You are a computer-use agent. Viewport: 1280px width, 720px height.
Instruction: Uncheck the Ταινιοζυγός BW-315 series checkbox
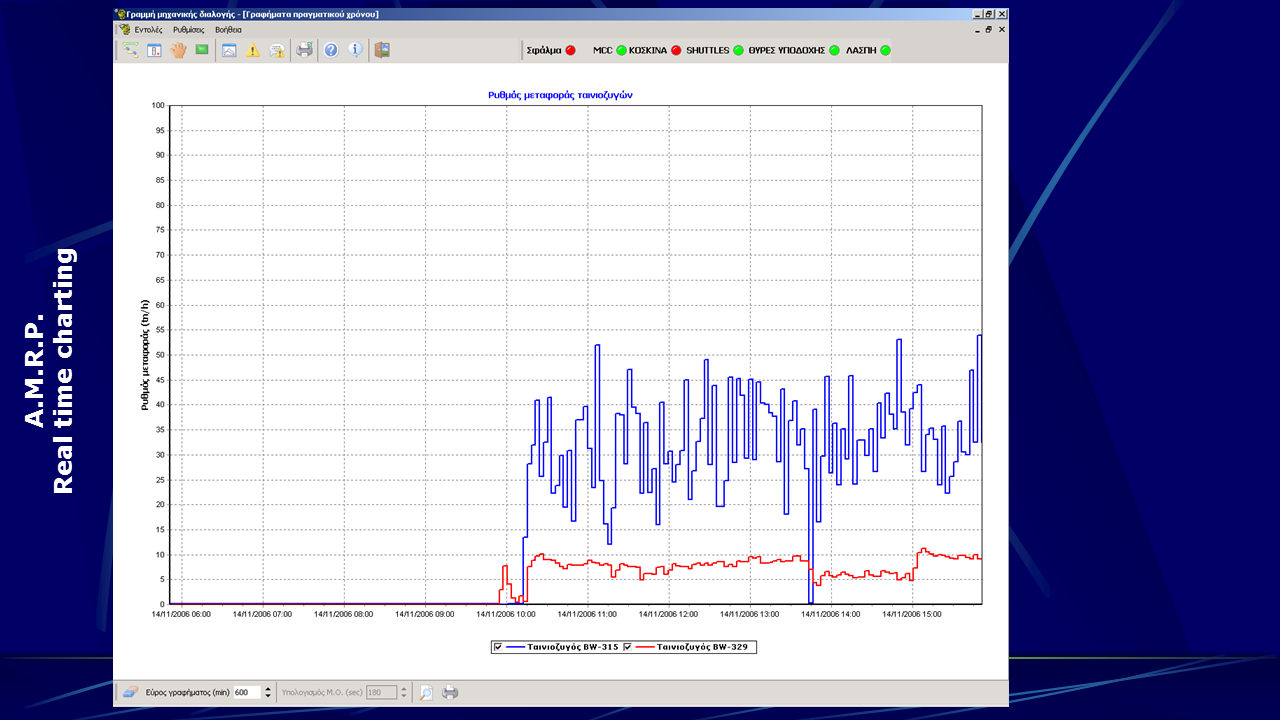point(498,647)
